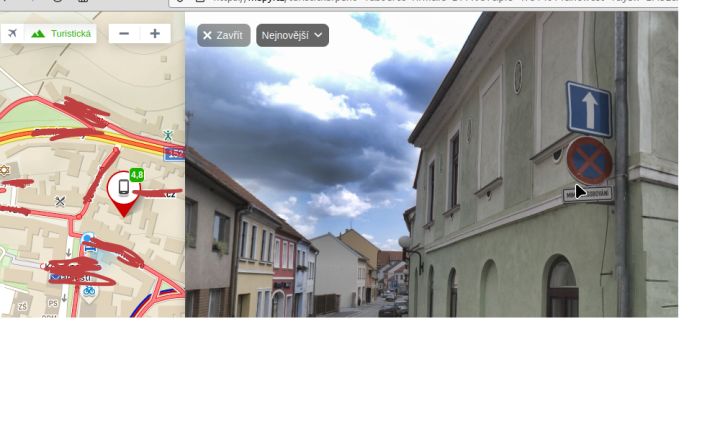Select the sun-shaped landmark icon on map edge

(4, 170)
